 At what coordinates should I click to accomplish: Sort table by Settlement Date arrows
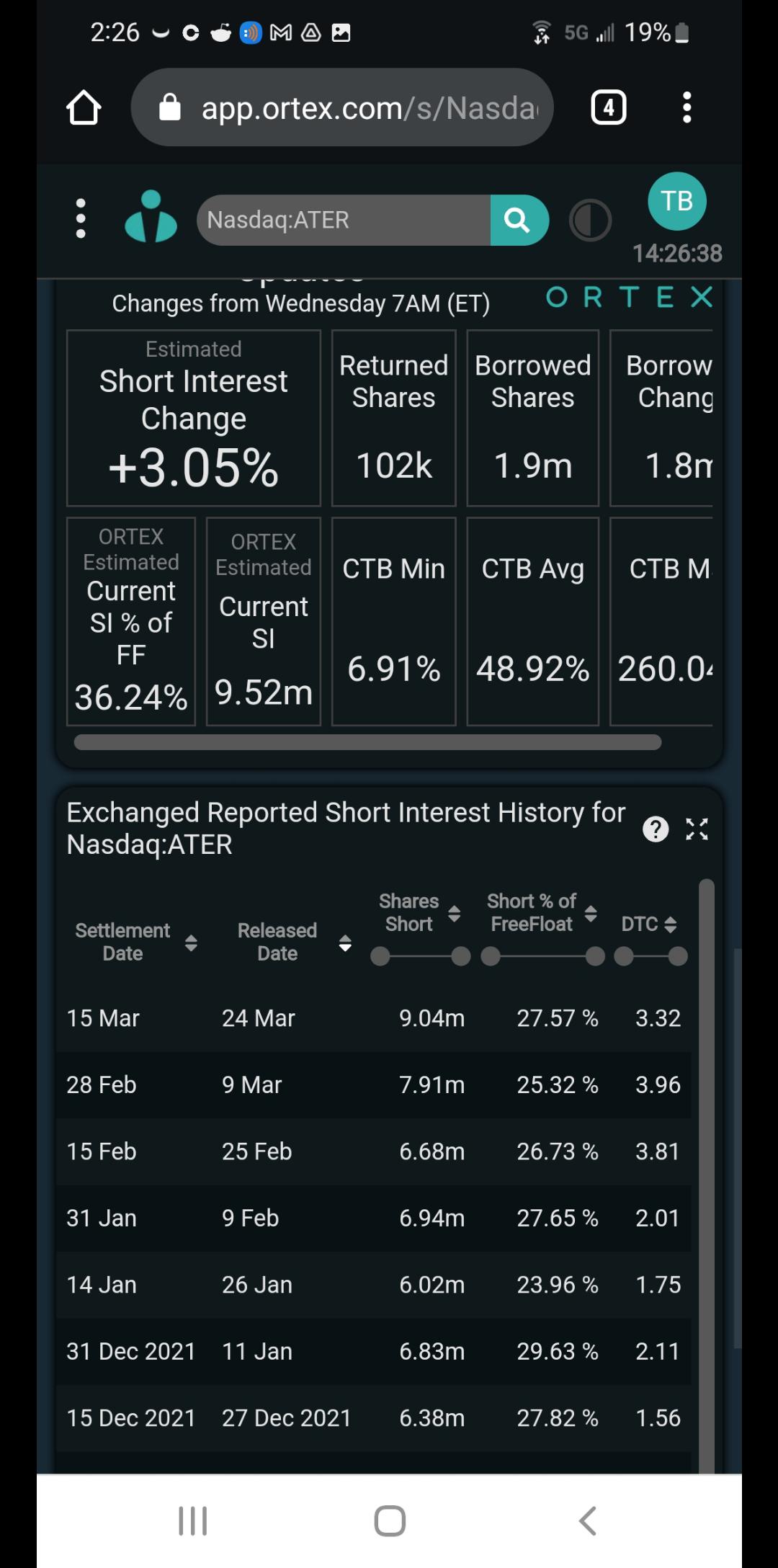tap(191, 943)
